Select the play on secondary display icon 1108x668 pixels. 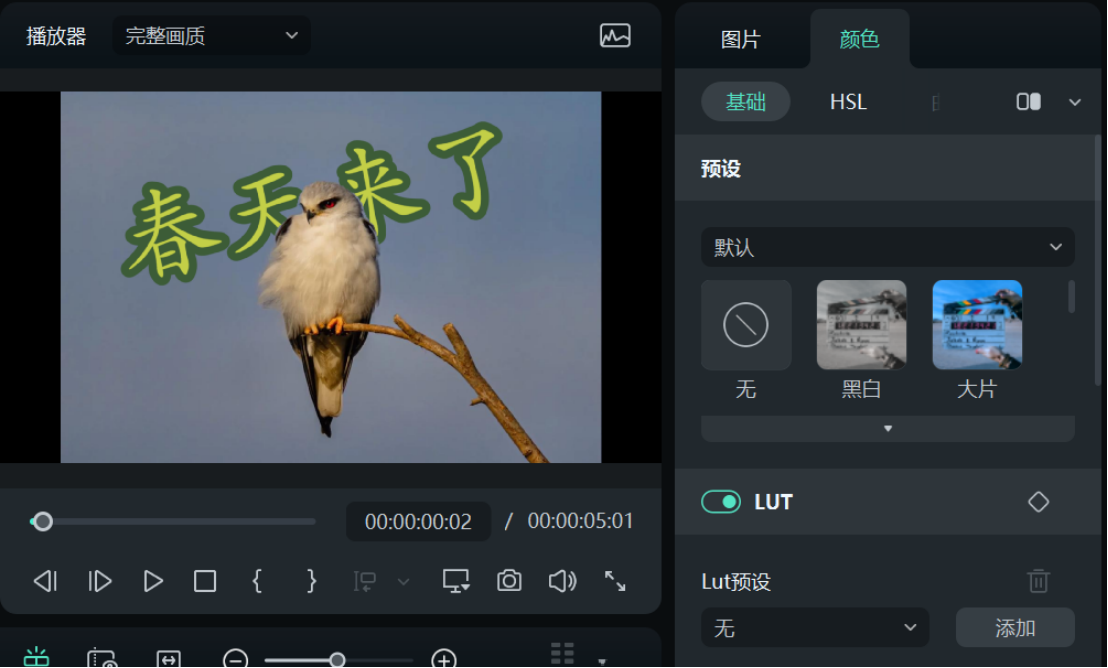coord(456,581)
